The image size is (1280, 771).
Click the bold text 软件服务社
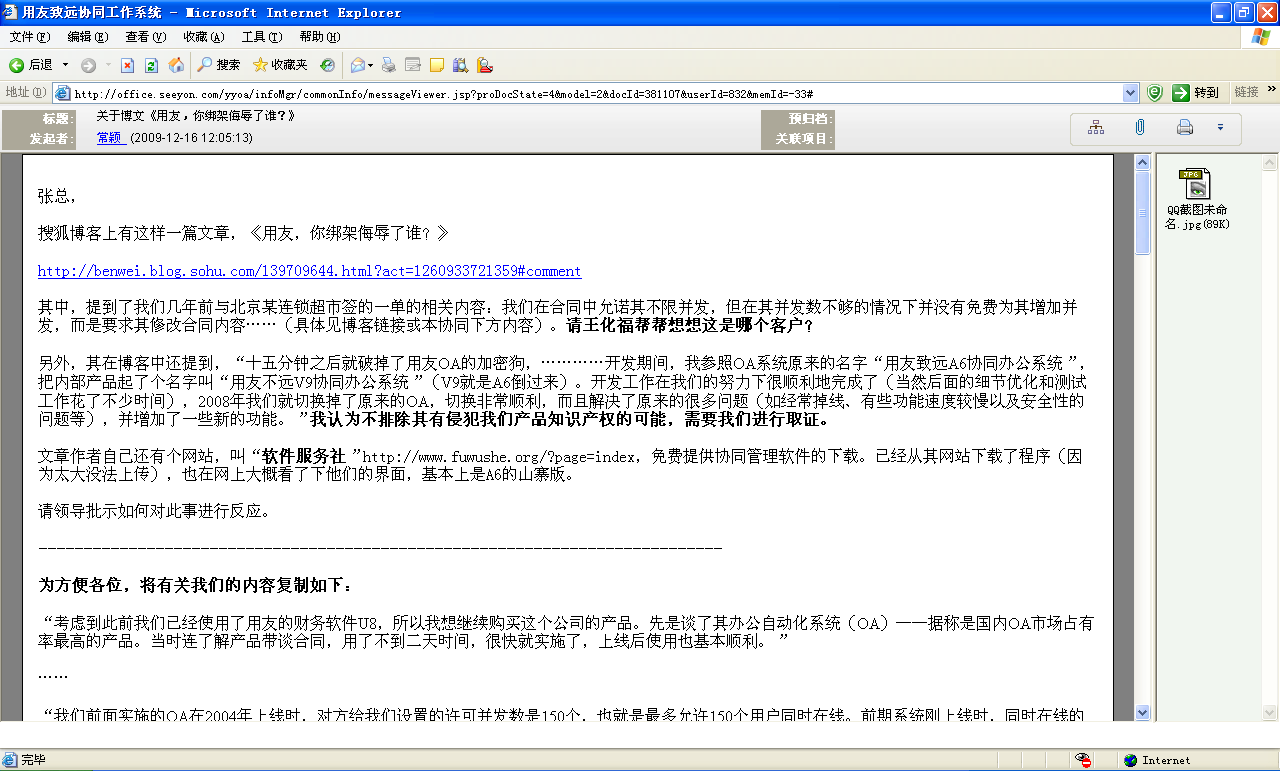(x=302, y=456)
